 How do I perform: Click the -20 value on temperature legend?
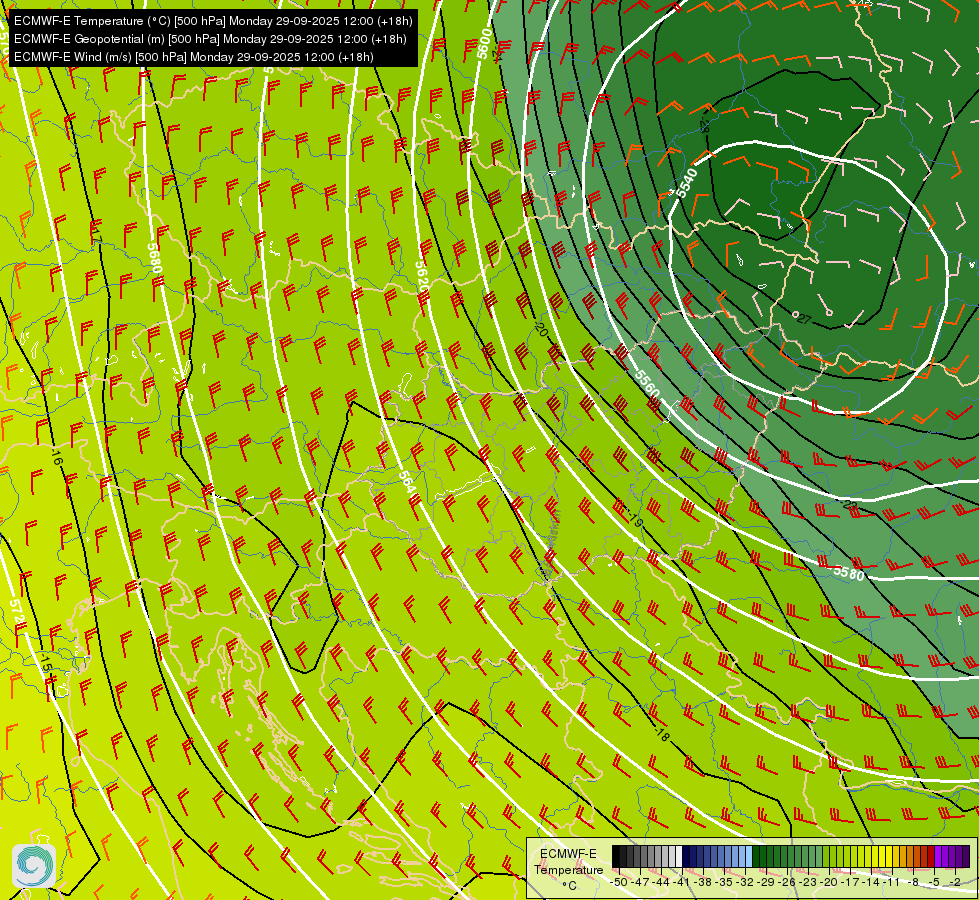830,881
